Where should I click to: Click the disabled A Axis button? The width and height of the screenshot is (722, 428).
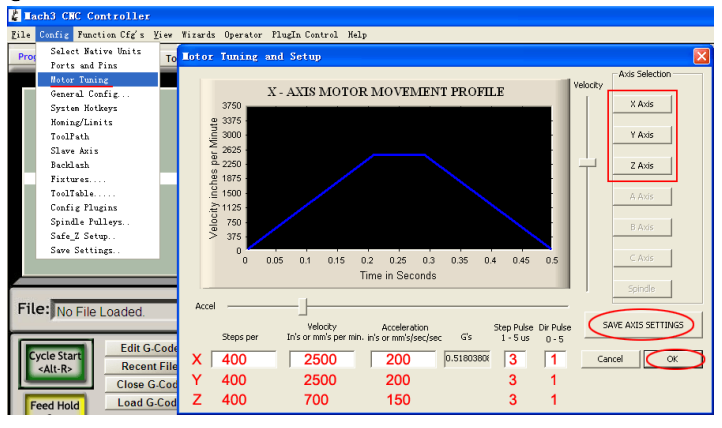coord(642,197)
